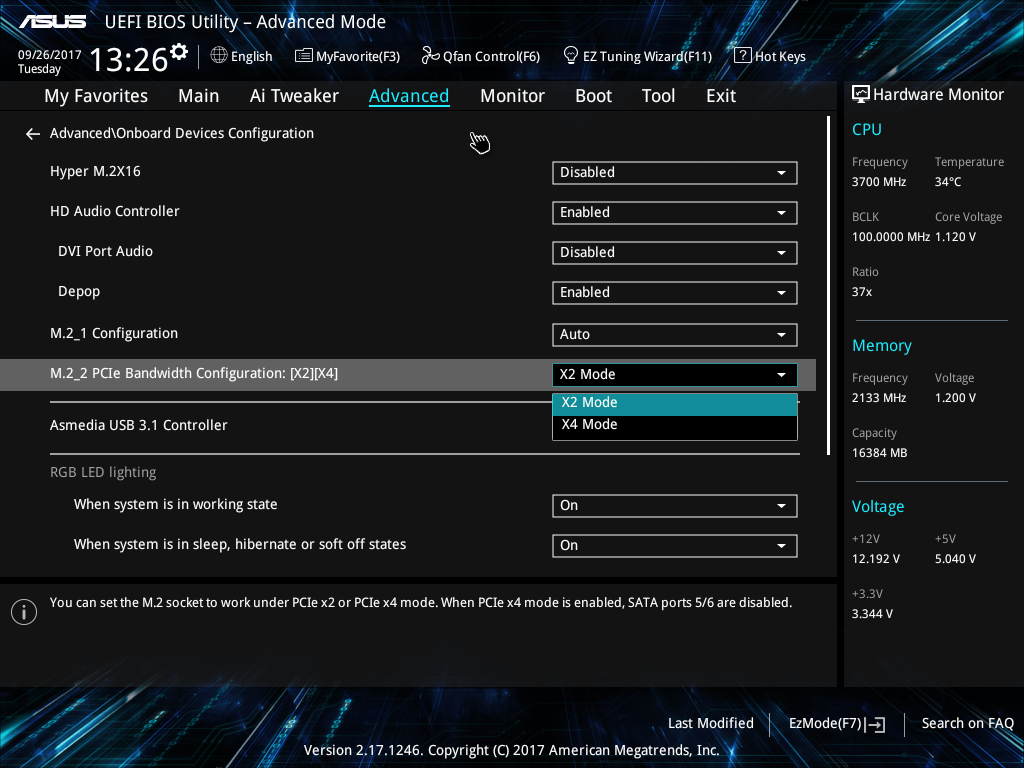Click Voltage heading in Hardware Monitor
The height and width of the screenshot is (768, 1024).
pyautogui.click(x=878, y=507)
